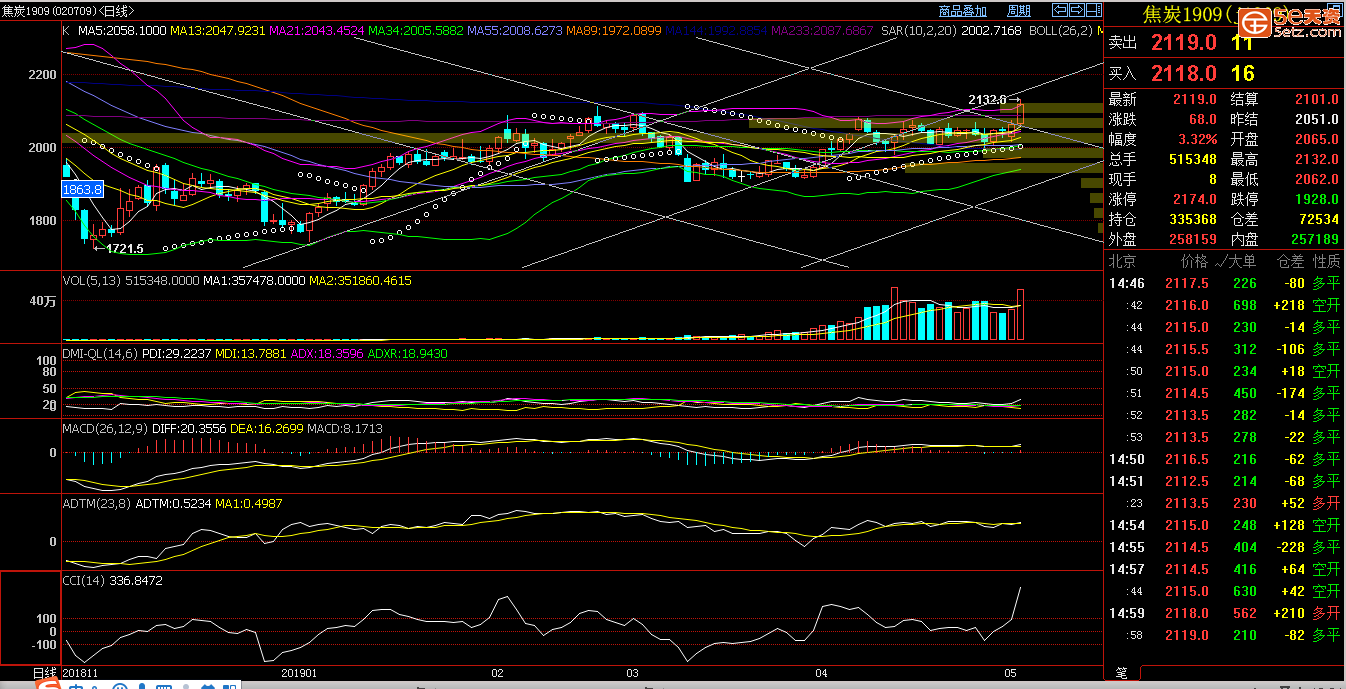Screen dimensions: 1346x689
Task: Click the 201901 date label on time axis
Action: click(x=300, y=674)
